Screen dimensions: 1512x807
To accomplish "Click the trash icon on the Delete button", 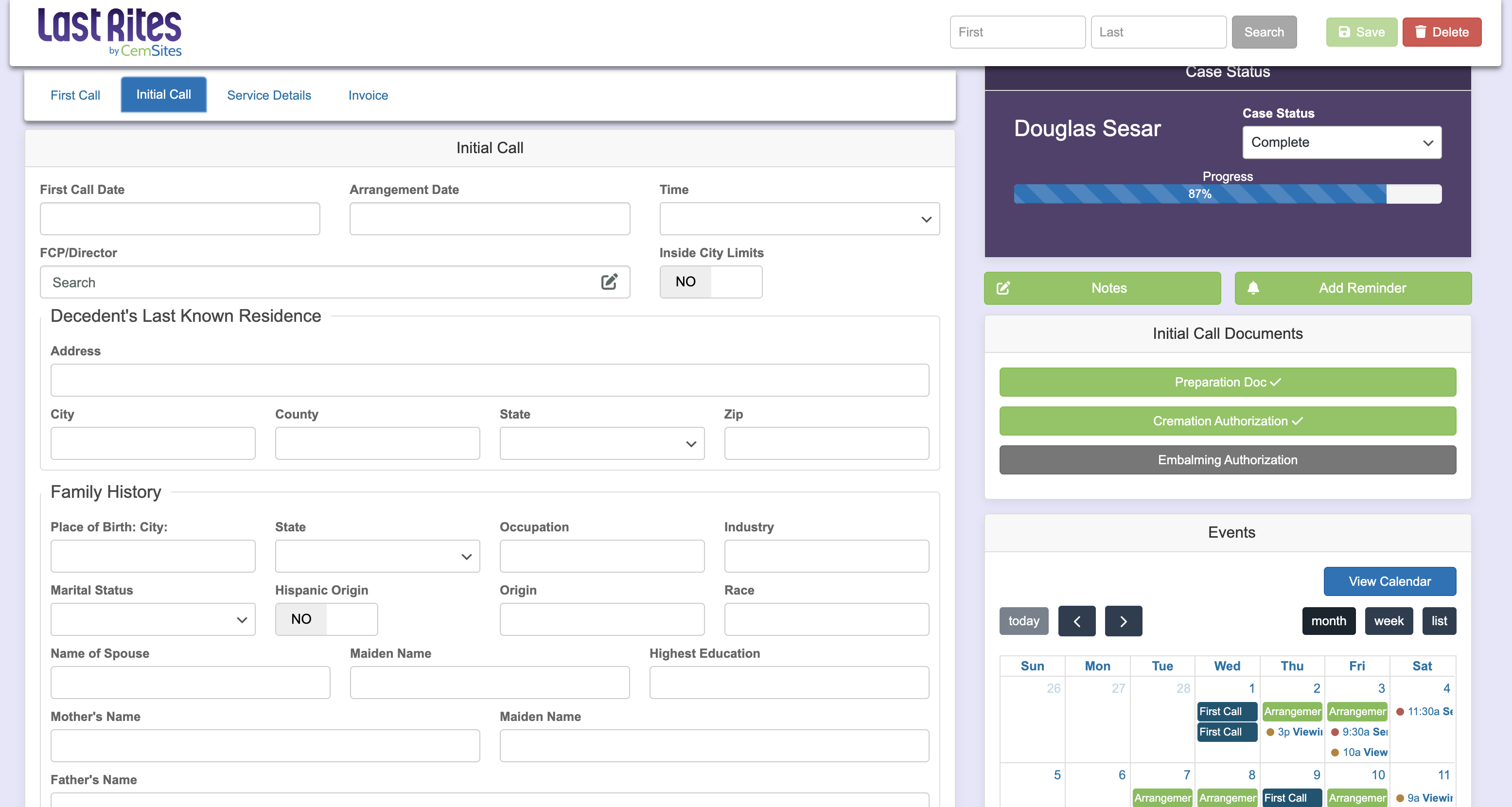I will click(1422, 32).
